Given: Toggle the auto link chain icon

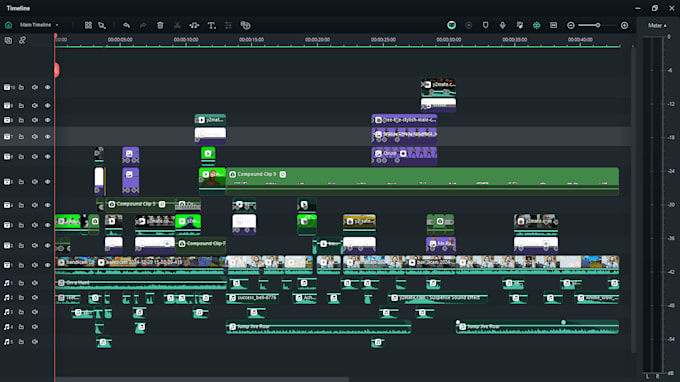Looking at the screenshot, I should (x=22, y=40).
